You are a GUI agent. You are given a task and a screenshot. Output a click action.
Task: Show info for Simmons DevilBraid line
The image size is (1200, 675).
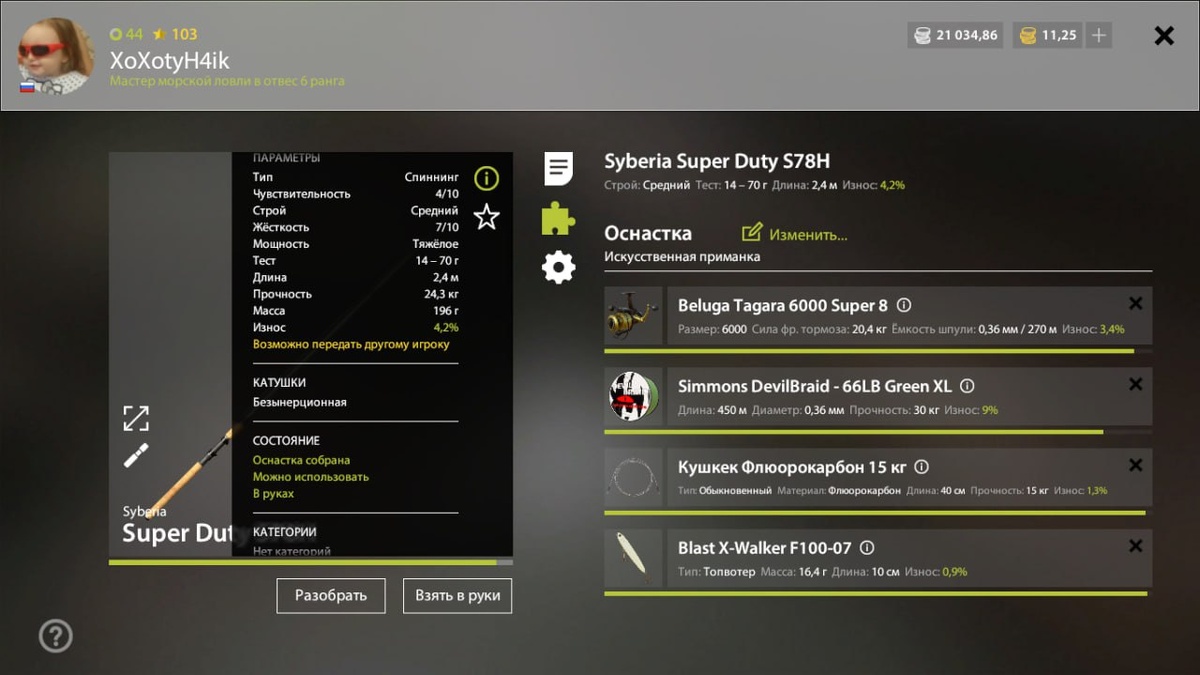click(x=967, y=386)
